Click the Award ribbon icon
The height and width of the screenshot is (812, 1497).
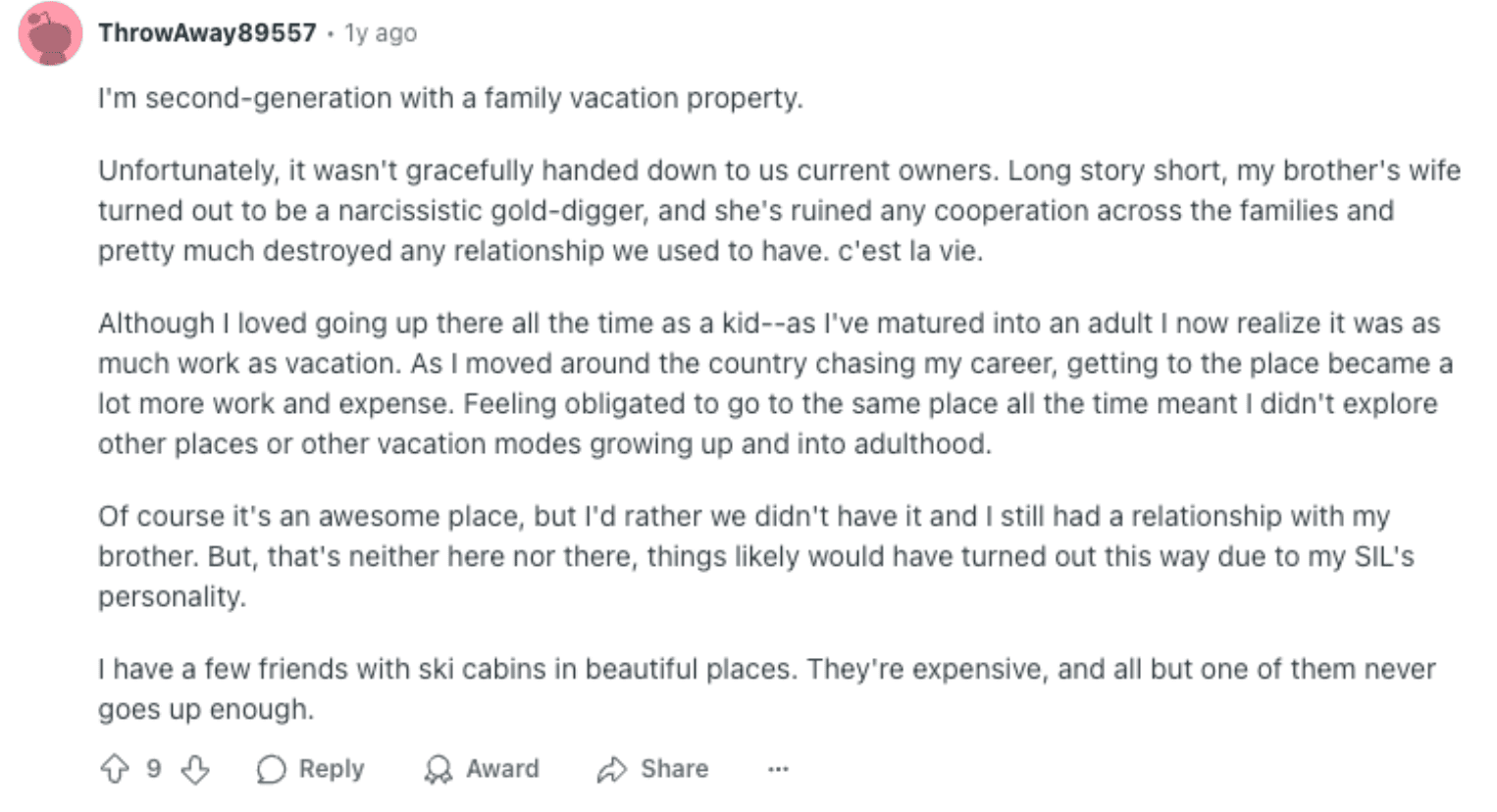pos(439,770)
